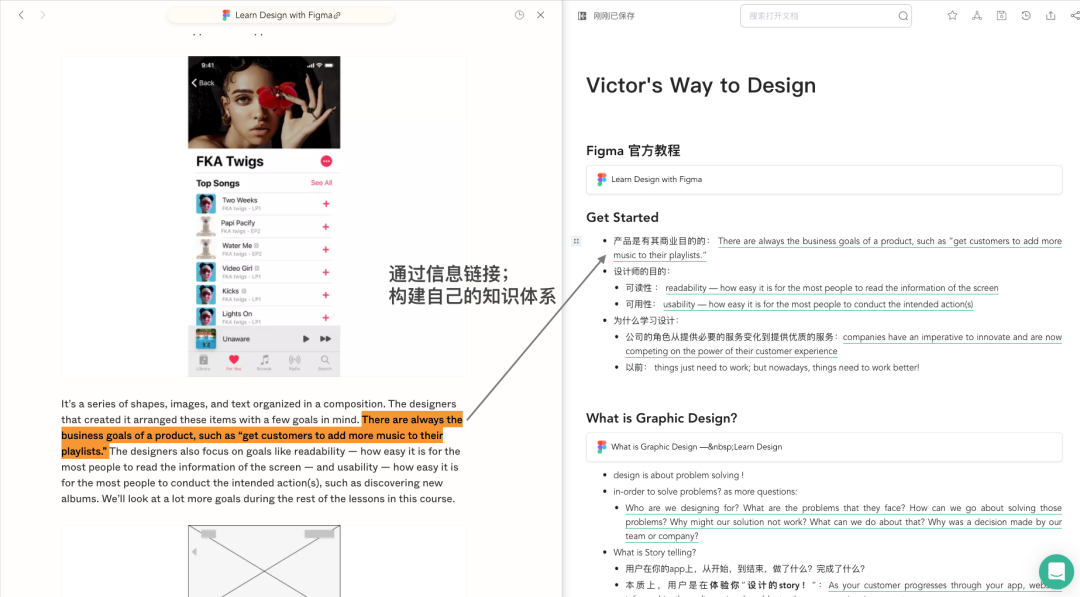Click the What is Story telling? bullet
The image size is (1080, 597).
click(654, 552)
